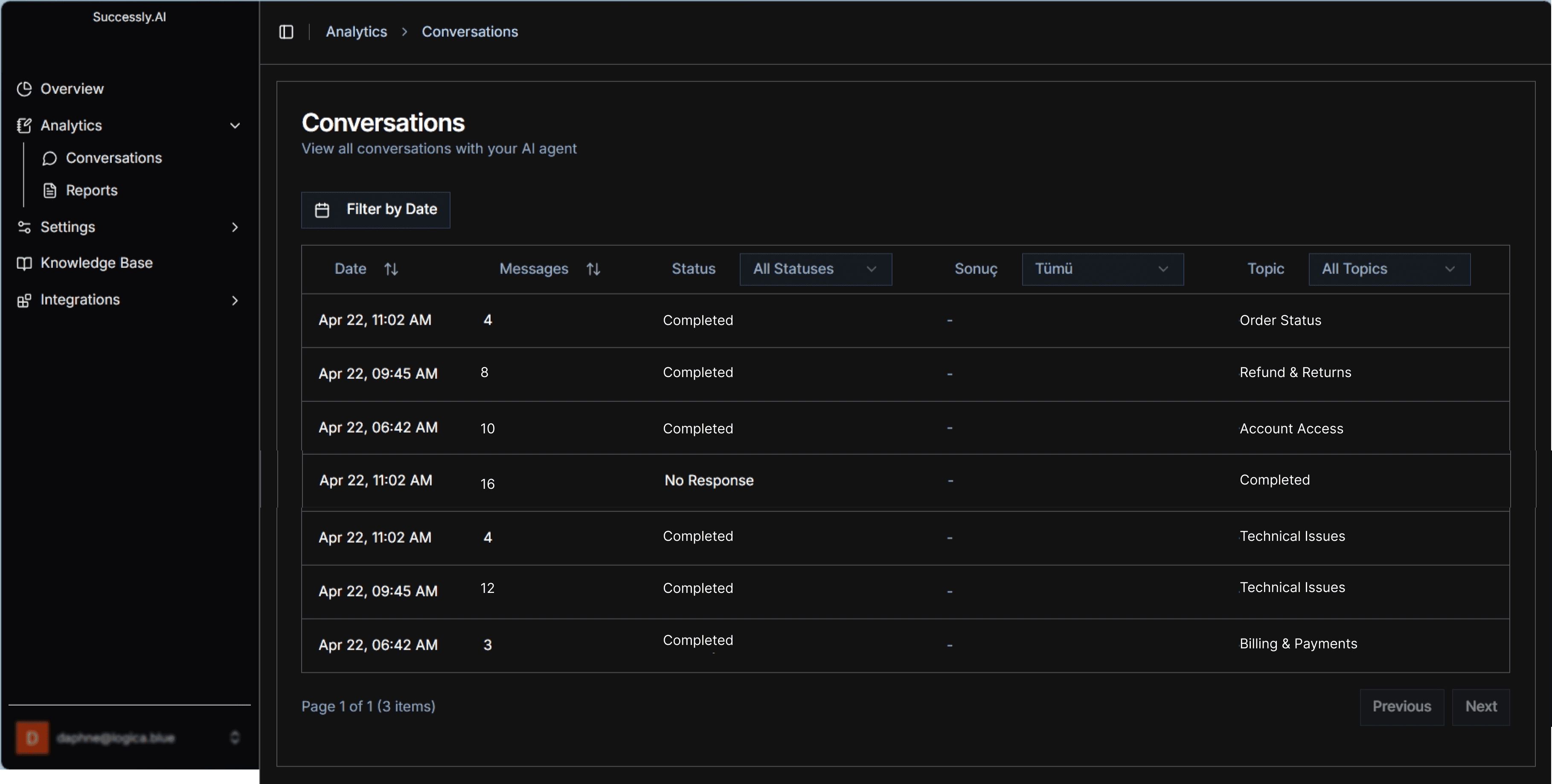Image resolution: width=1552 pixels, height=784 pixels.
Task: Click the message count 8 cell
Action: tap(484, 372)
